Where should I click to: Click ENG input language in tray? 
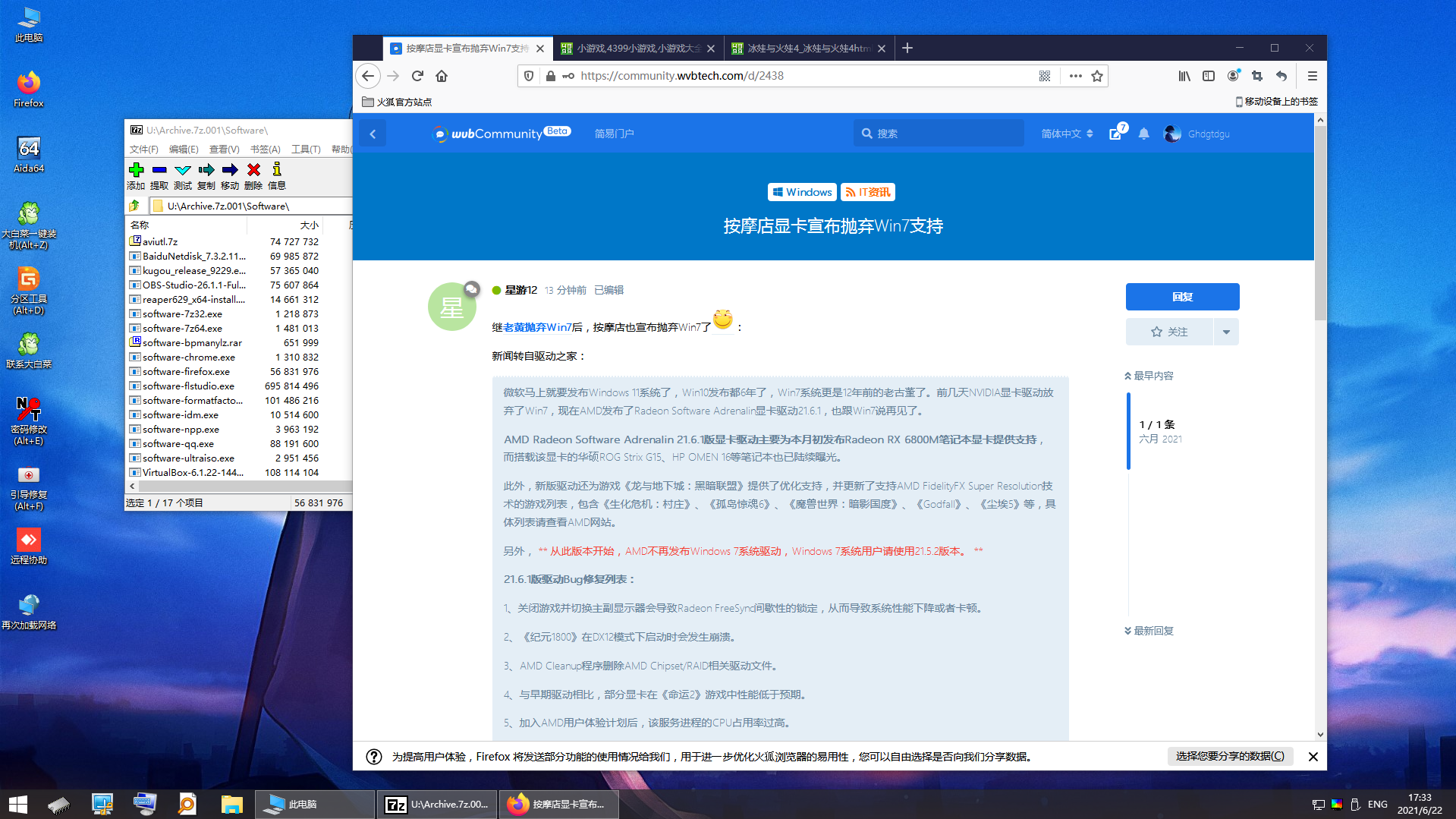point(1378,804)
